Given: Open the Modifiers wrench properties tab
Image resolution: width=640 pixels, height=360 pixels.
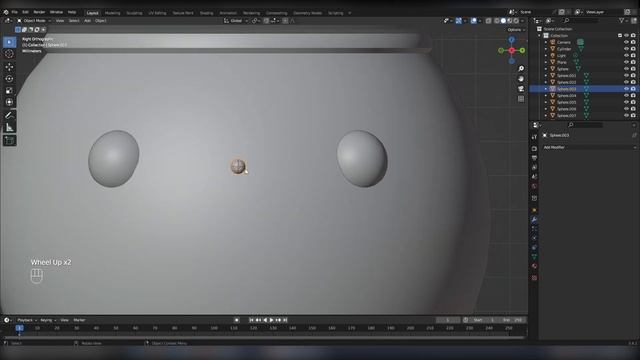Looking at the screenshot, I should 534,220.
